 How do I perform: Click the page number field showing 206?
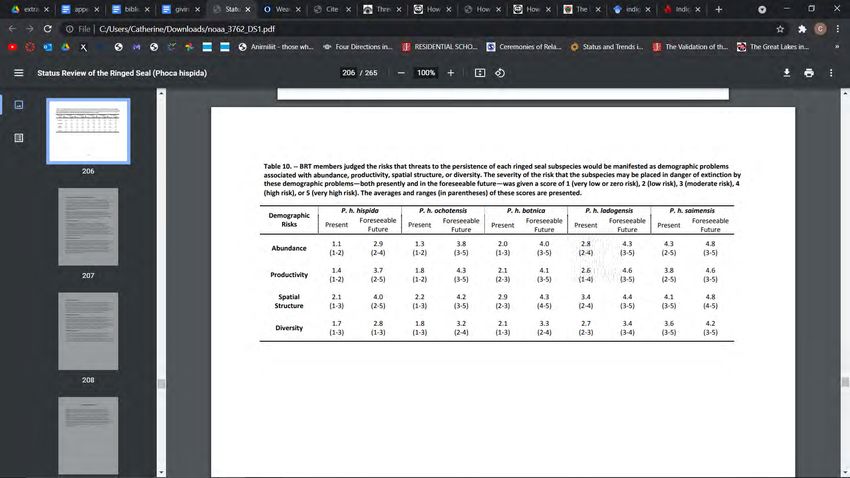click(349, 73)
